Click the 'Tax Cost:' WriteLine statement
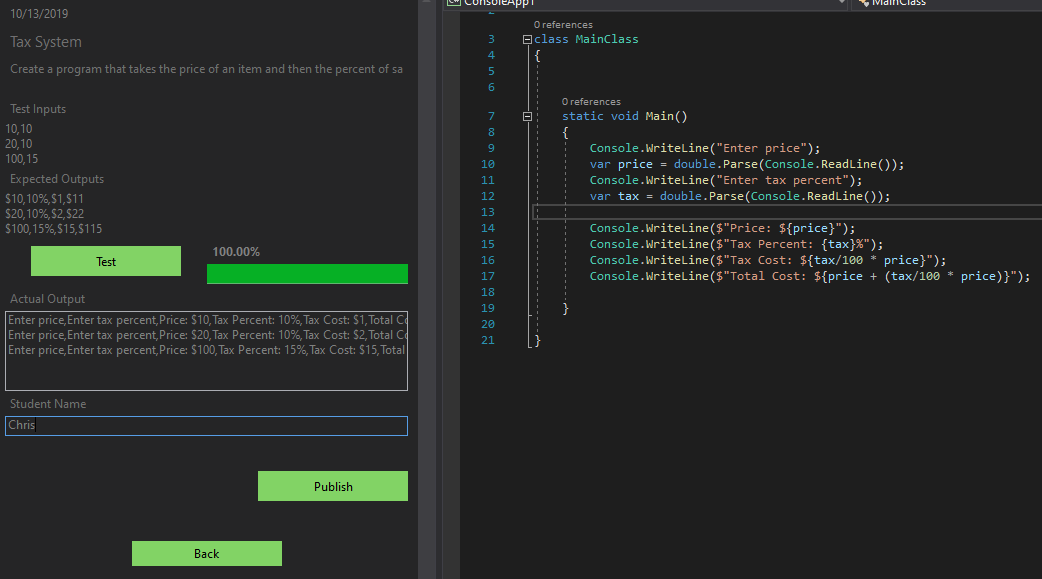 768,260
